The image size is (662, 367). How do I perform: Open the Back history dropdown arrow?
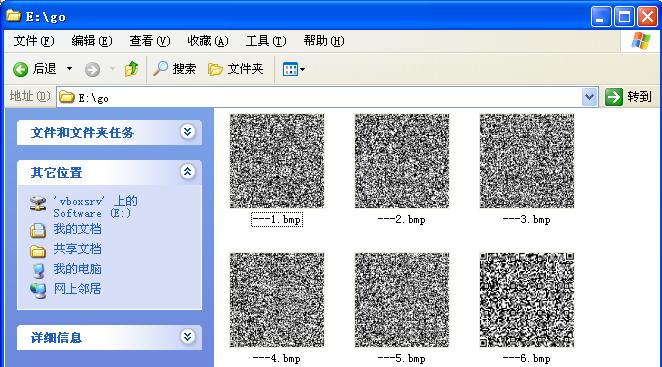point(69,68)
